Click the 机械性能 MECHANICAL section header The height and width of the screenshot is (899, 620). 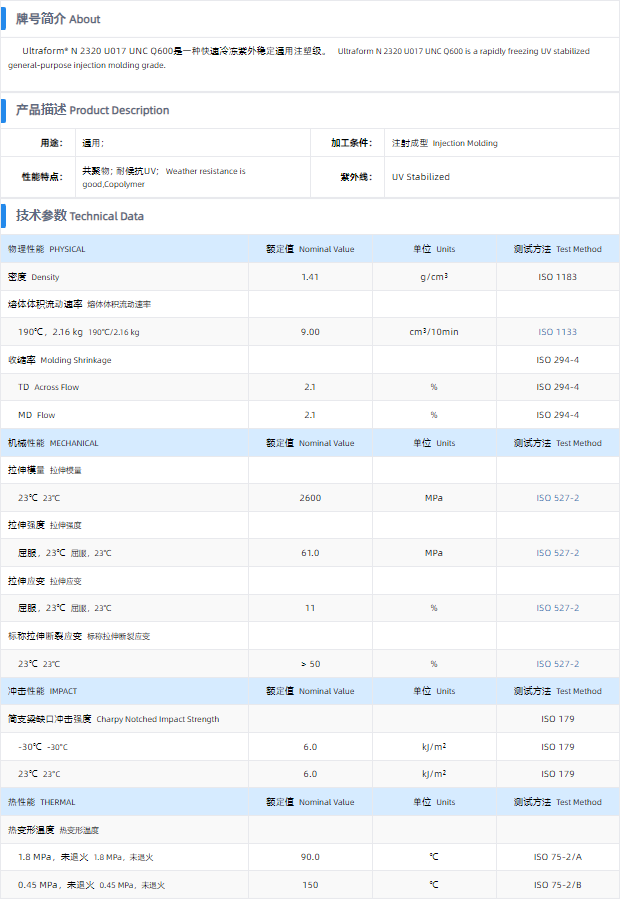tap(53, 443)
